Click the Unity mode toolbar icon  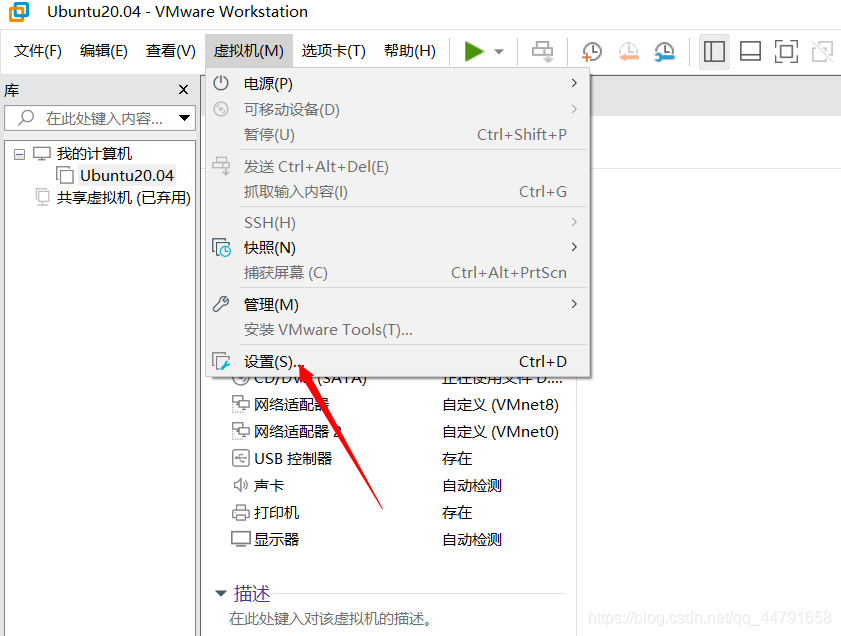822,52
